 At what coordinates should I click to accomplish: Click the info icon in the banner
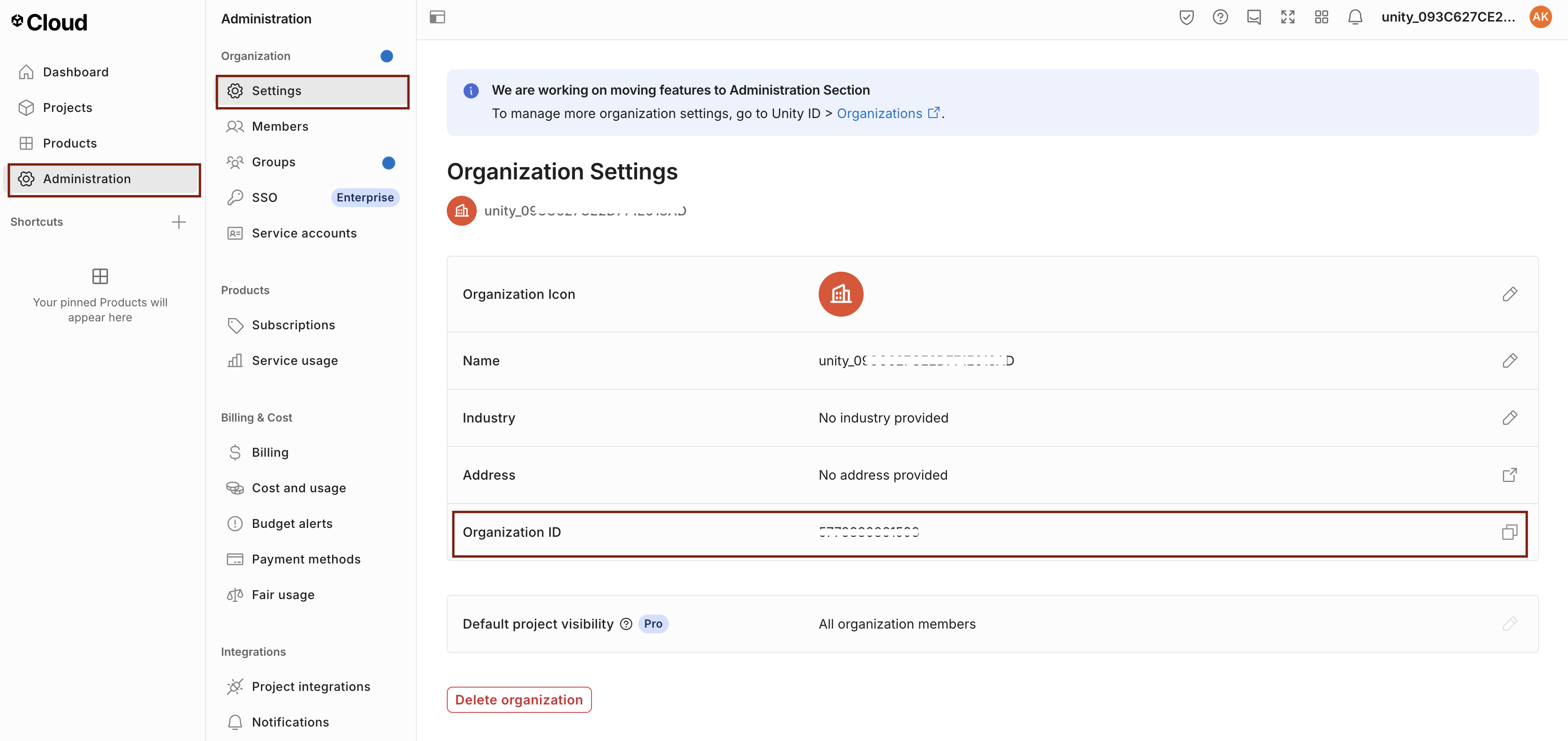click(471, 91)
